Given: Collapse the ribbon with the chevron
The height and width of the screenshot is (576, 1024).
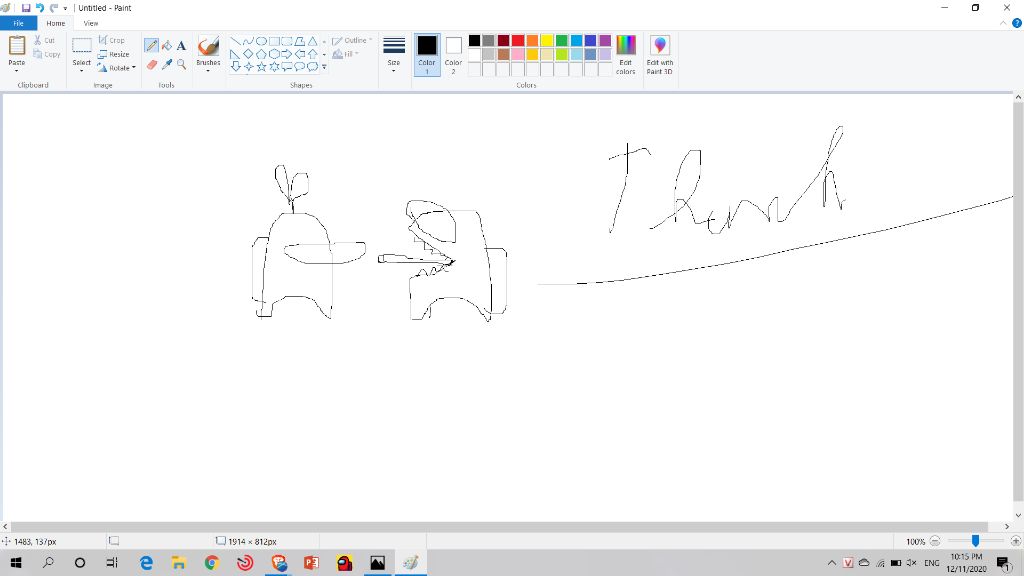Looking at the screenshot, I should pos(1004,23).
